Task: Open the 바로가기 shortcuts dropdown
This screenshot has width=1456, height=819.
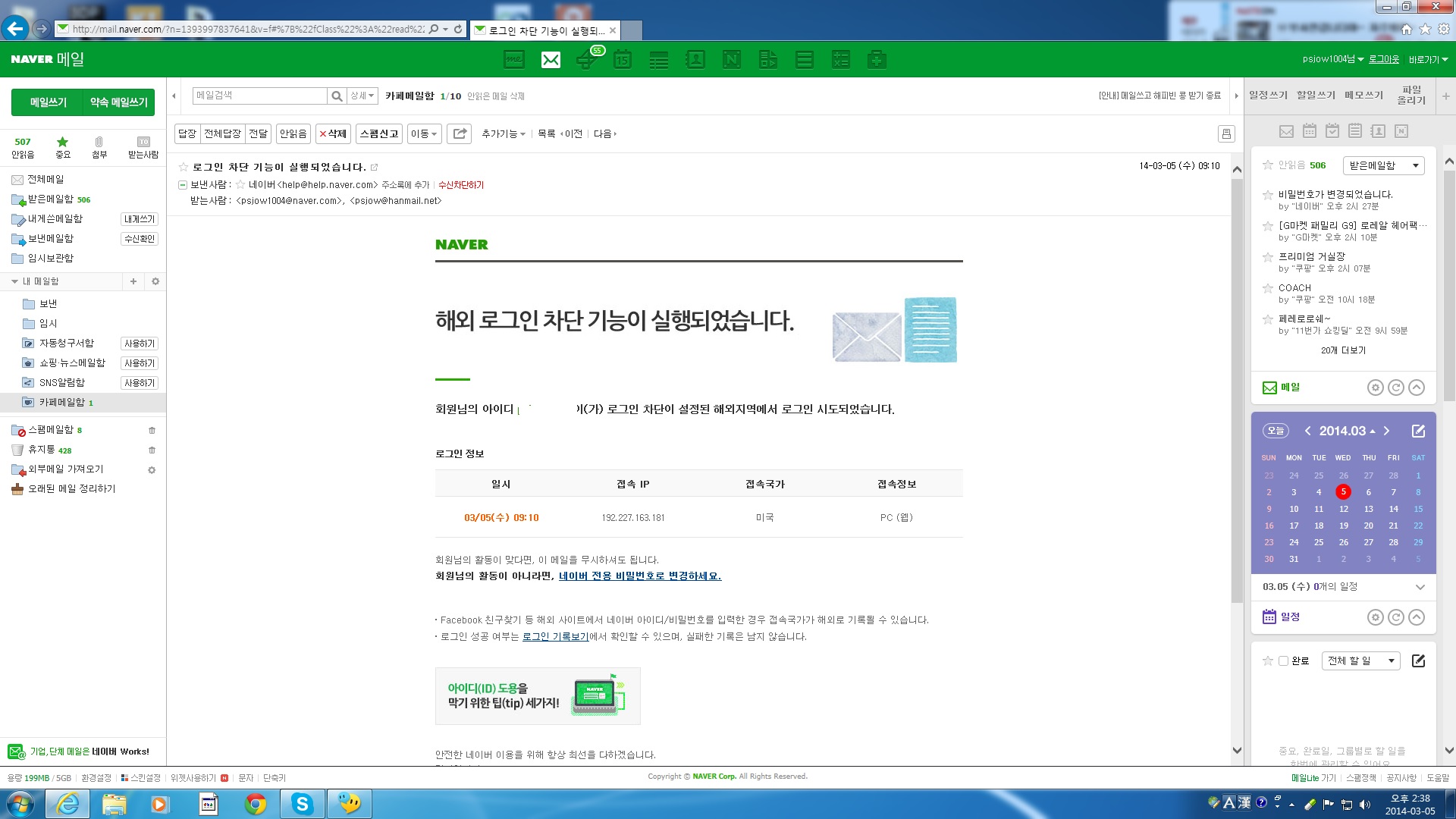Action: (x=1428, y=59)
